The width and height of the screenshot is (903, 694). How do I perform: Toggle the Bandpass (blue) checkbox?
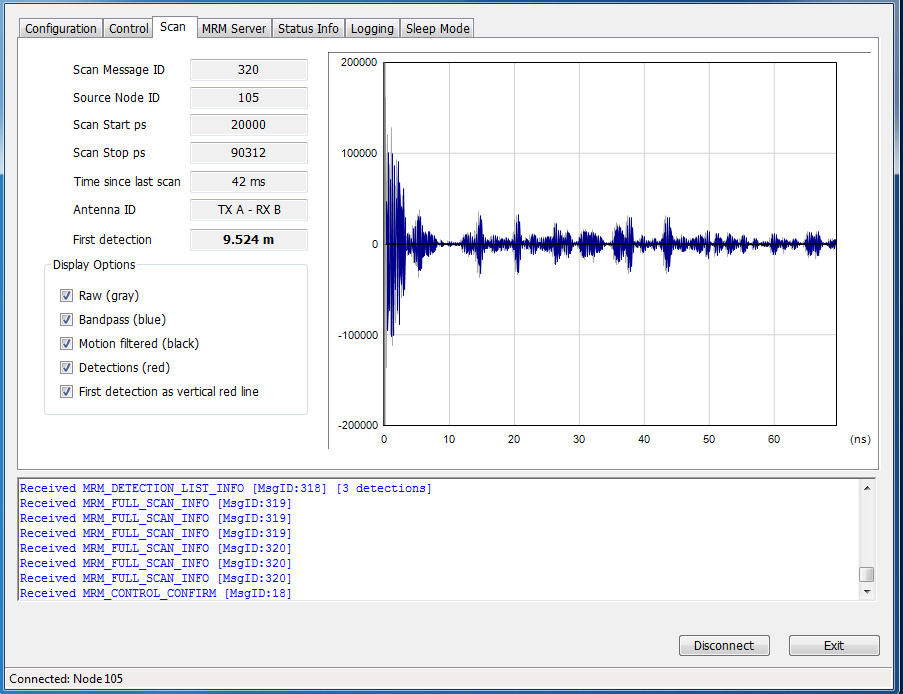(67, 320)
